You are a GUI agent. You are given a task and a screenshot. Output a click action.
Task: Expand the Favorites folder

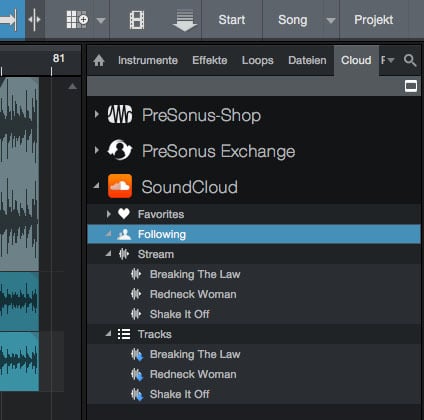[x=108, y=214]
